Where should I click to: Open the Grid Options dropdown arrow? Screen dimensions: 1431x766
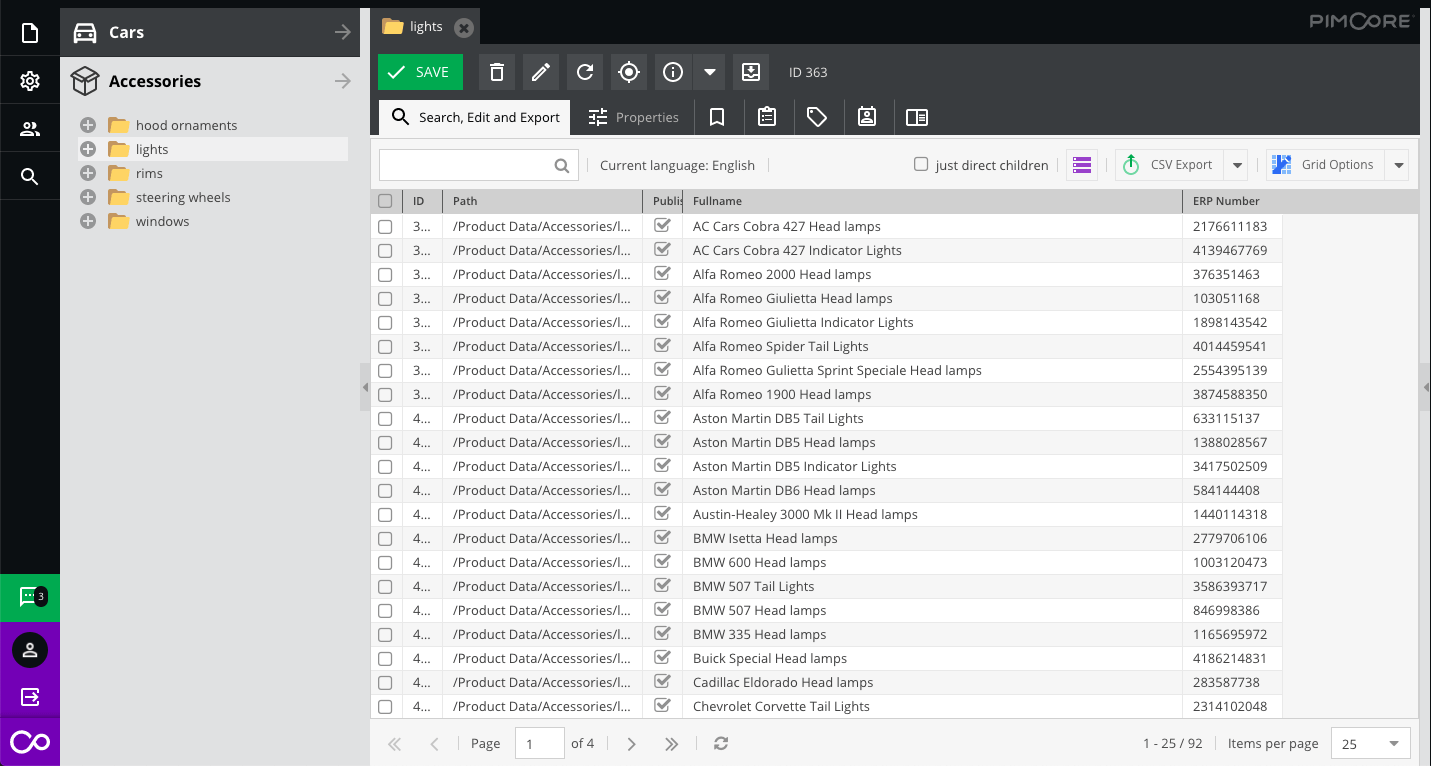click(x=1399, y=165)
